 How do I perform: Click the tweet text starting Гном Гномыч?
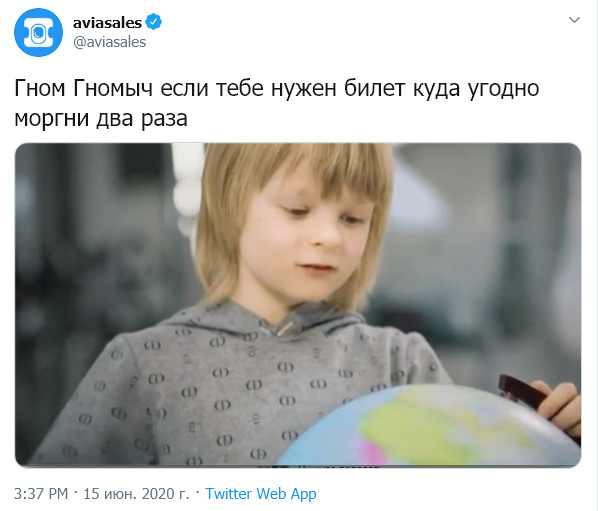(276, 103)
